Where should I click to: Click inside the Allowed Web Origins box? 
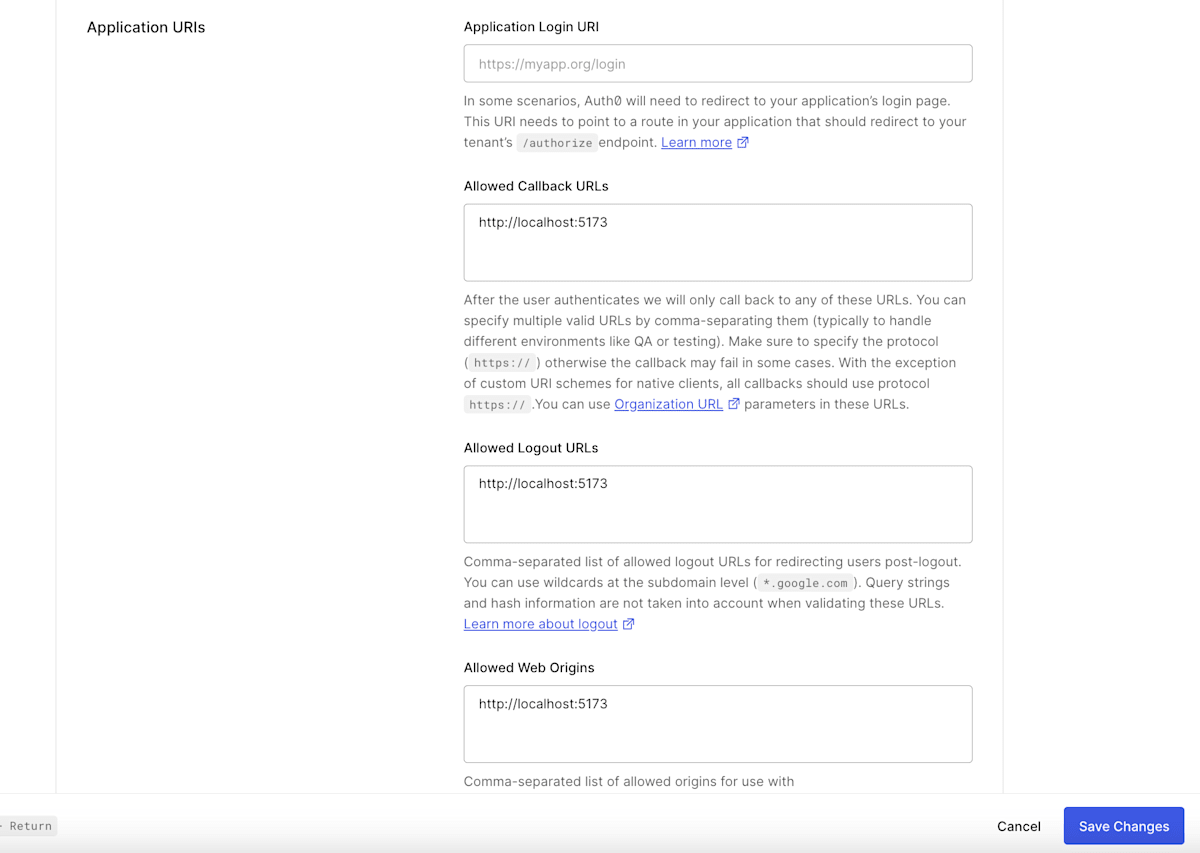[x=718, y=724]
